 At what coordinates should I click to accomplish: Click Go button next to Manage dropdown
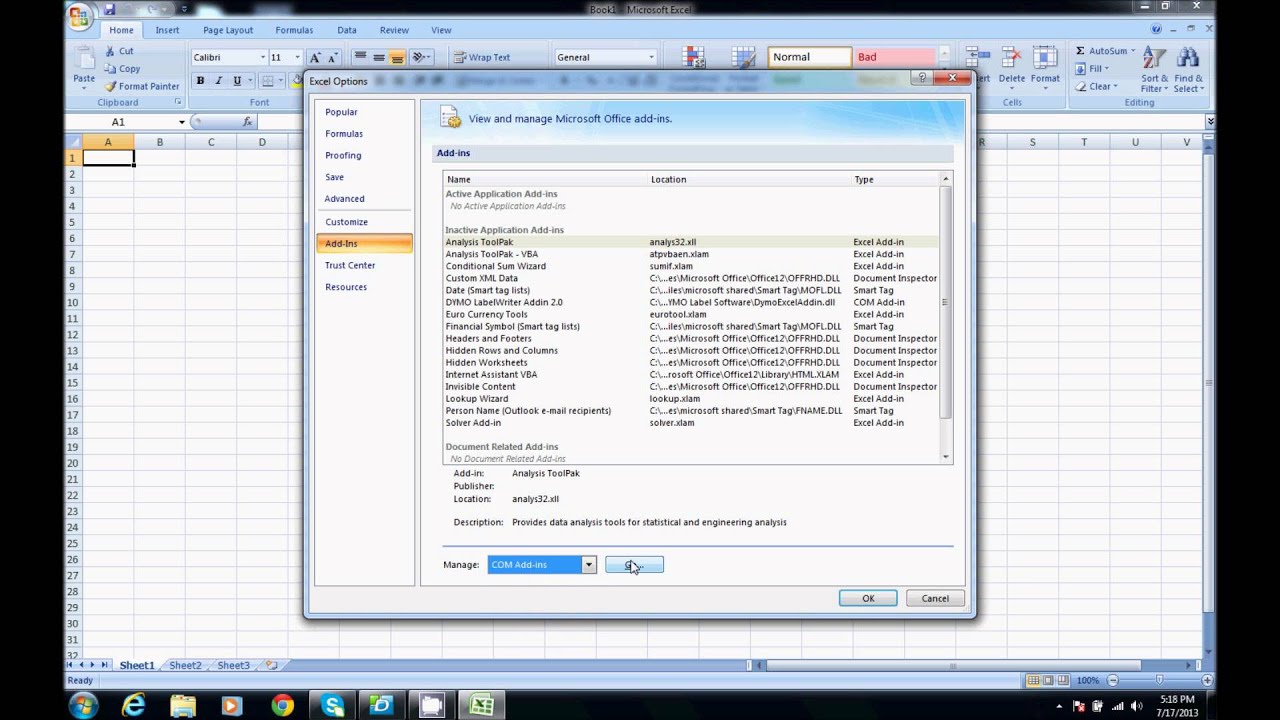634,565
